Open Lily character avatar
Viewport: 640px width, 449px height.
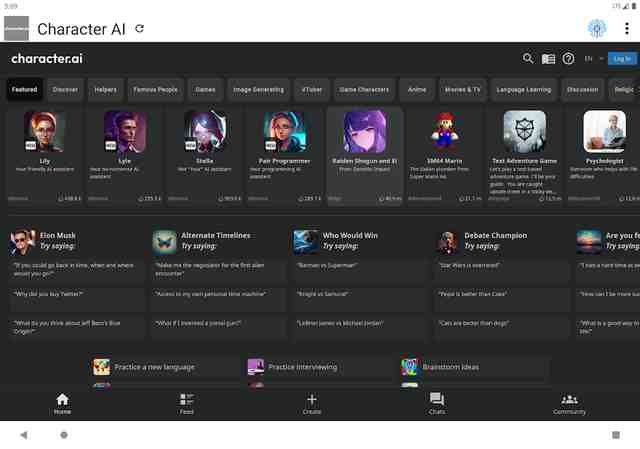[44, 131]
